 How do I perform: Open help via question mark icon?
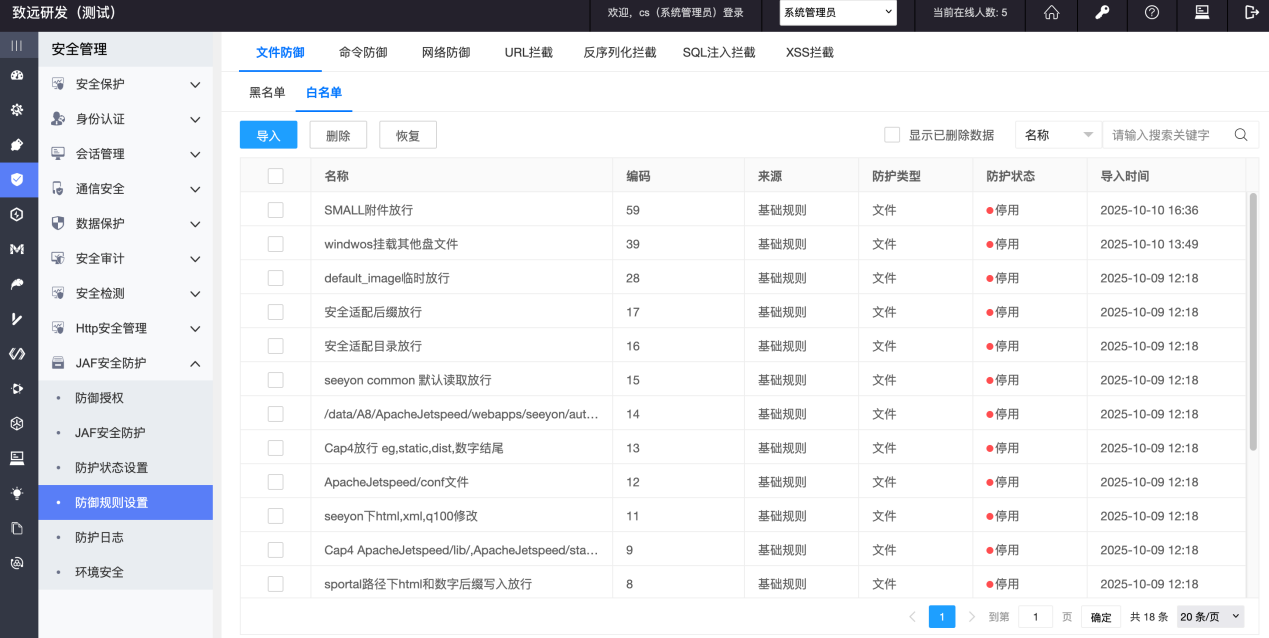pos(1151,13)
